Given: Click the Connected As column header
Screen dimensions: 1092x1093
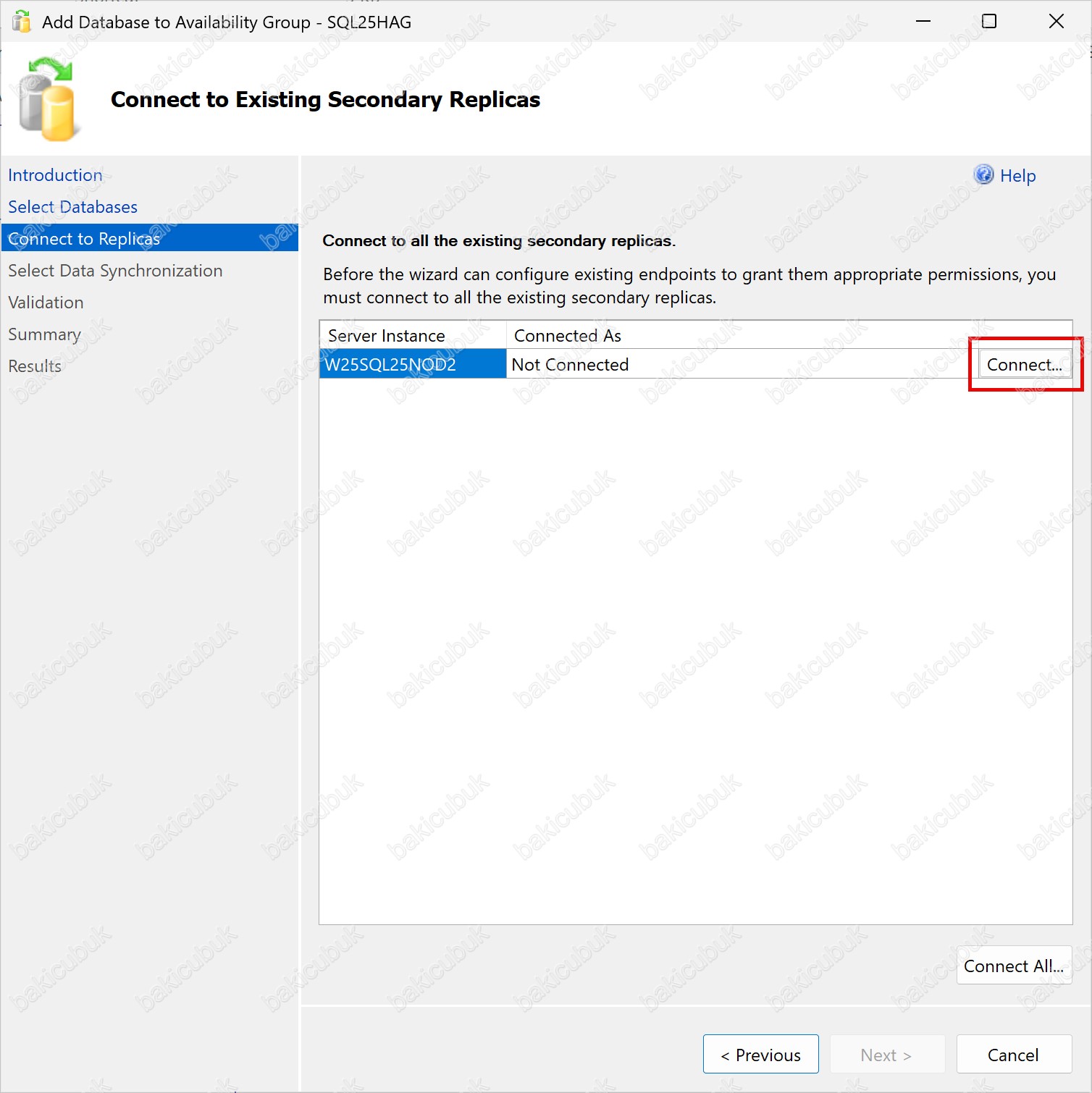Looking at the screenshot, I should [x=568, y=336].
